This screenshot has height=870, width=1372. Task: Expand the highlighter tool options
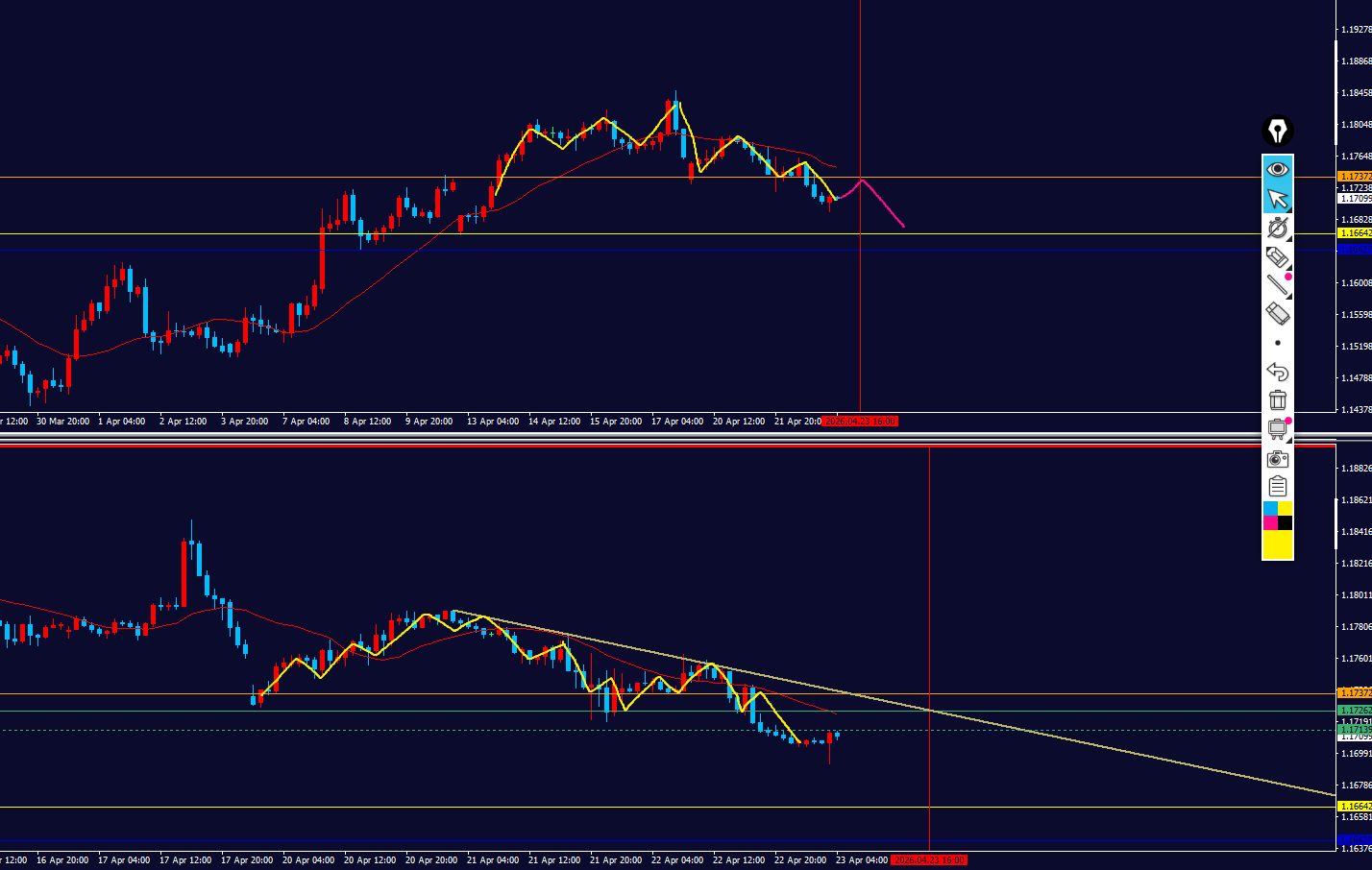click(x=1277, y=256)
